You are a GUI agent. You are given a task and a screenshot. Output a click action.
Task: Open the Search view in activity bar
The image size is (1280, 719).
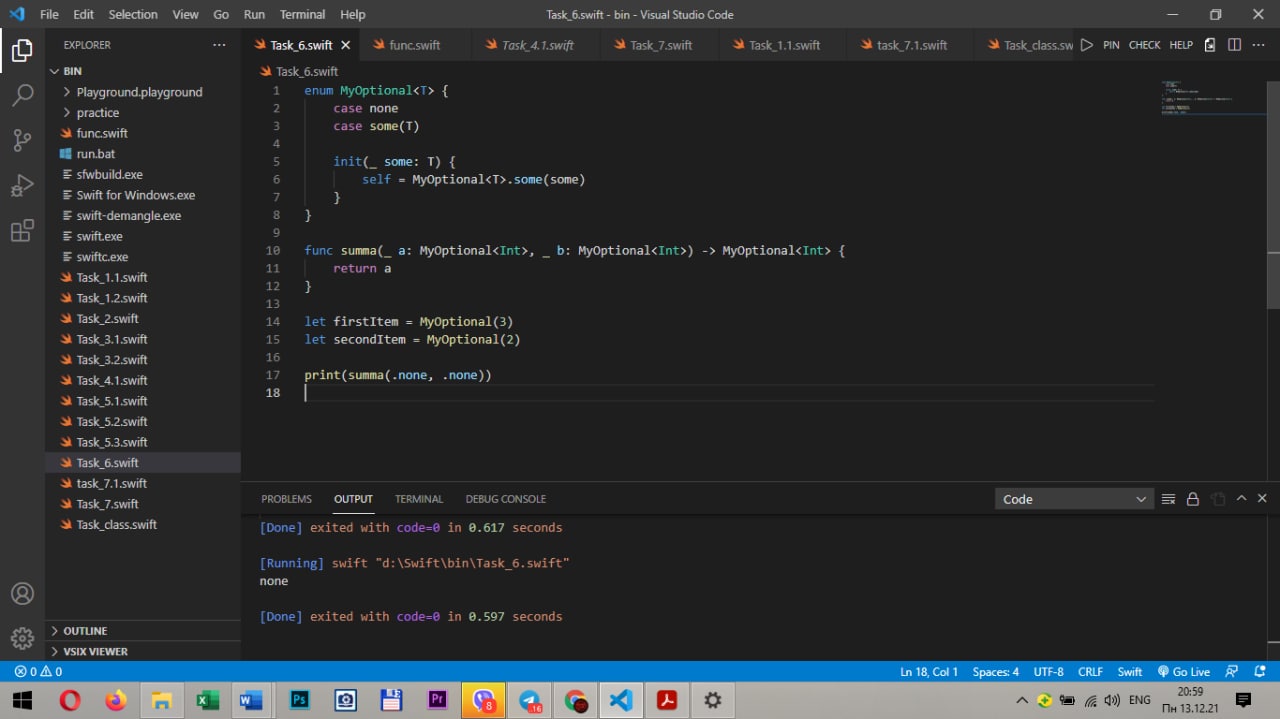coord(22,95)
